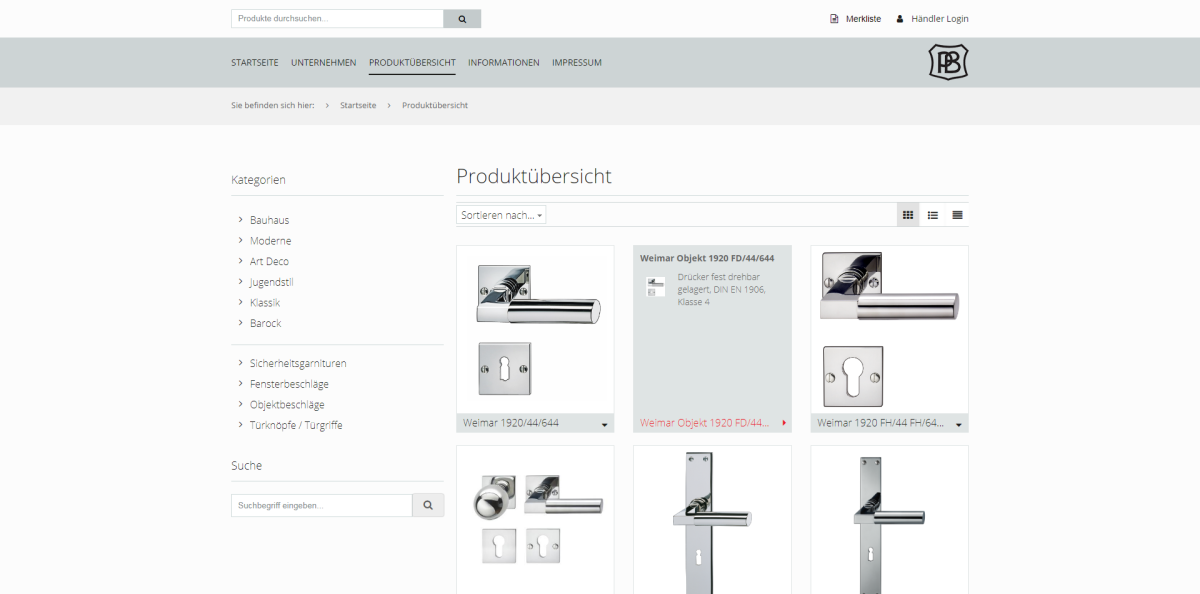This screenshot has height=594, width=1200.
Task: Expand the Art Deco category chevron
Action: click(241, 261)
